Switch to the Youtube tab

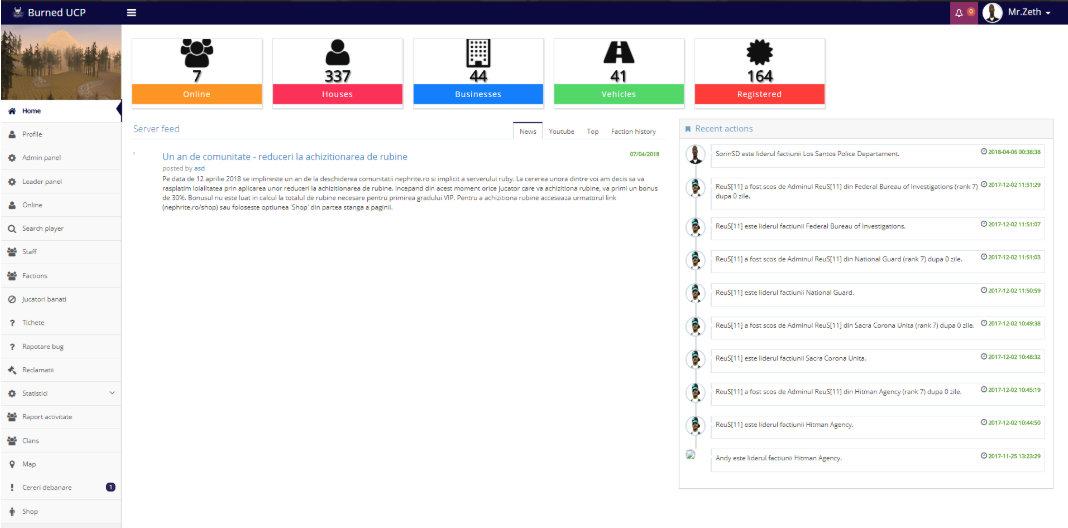coord(561,131)
